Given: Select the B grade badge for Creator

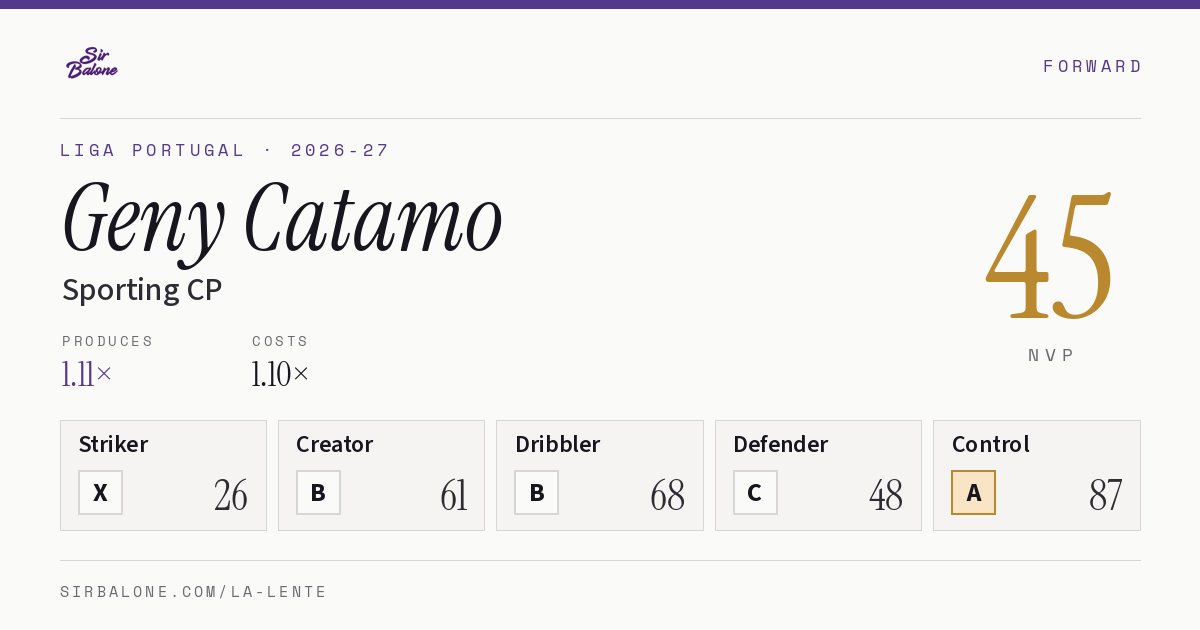Looking at the screenshot, I should 318,492.
